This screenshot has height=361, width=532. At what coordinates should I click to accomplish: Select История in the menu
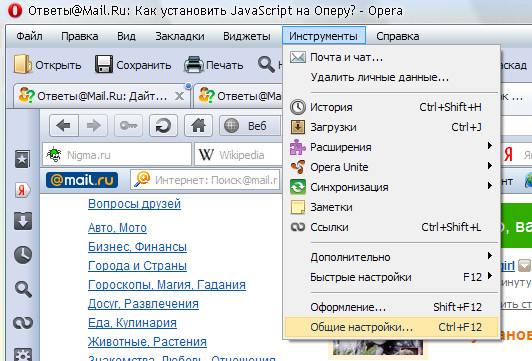click(x=392, y=107)
